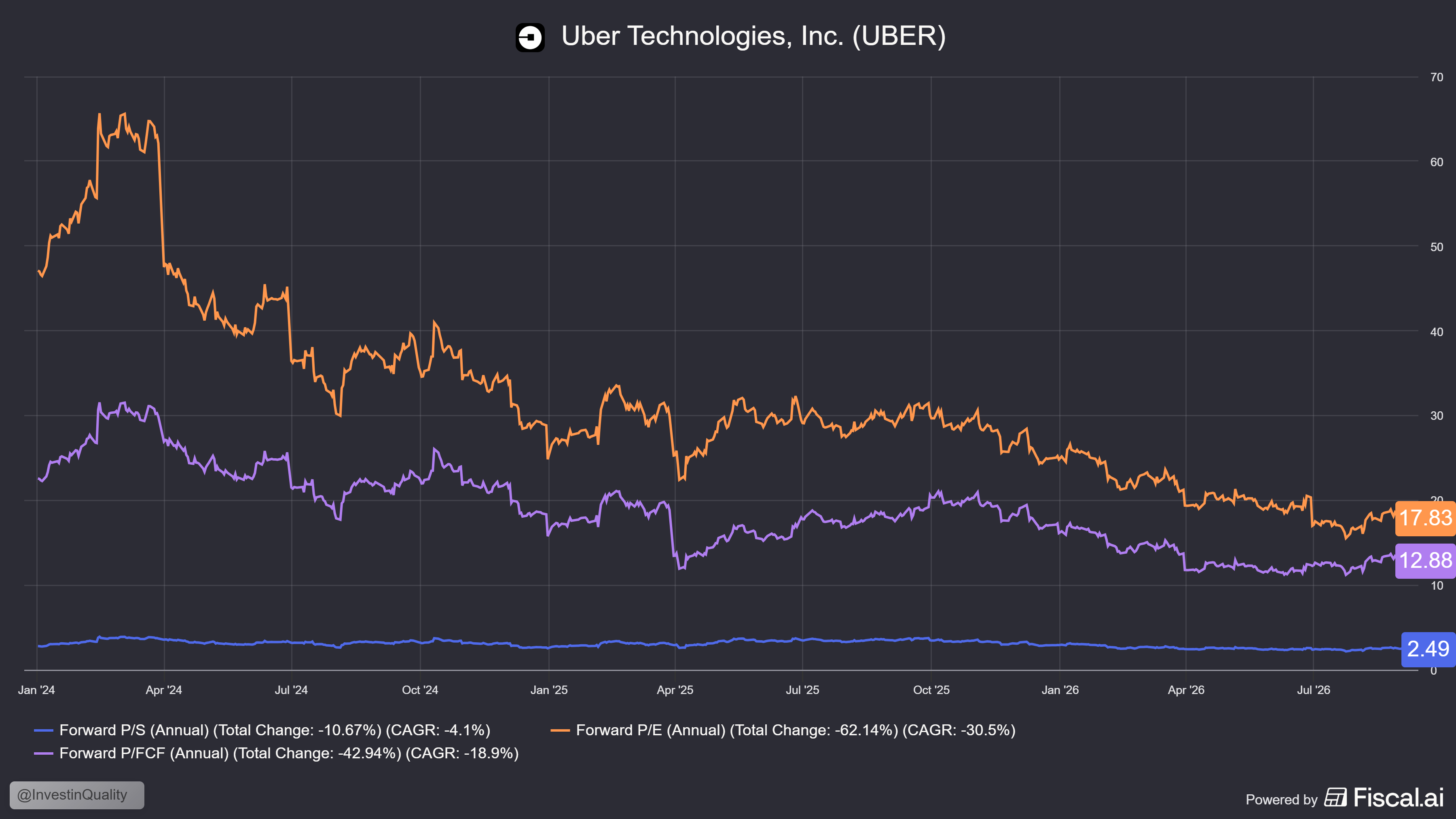The image size is (1456, 819).
Task: Click the Uber Technologies chart title
Action: [x=753, y=36]
